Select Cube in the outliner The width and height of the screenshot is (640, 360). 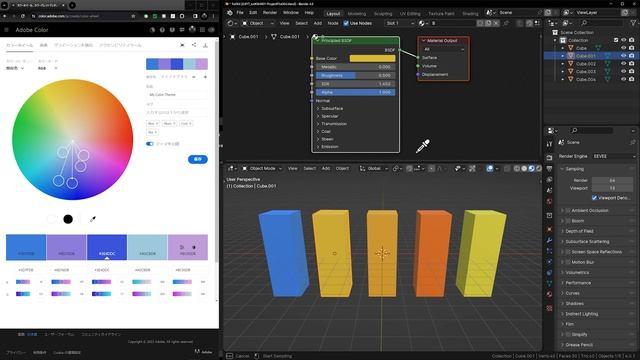(581, 48)
